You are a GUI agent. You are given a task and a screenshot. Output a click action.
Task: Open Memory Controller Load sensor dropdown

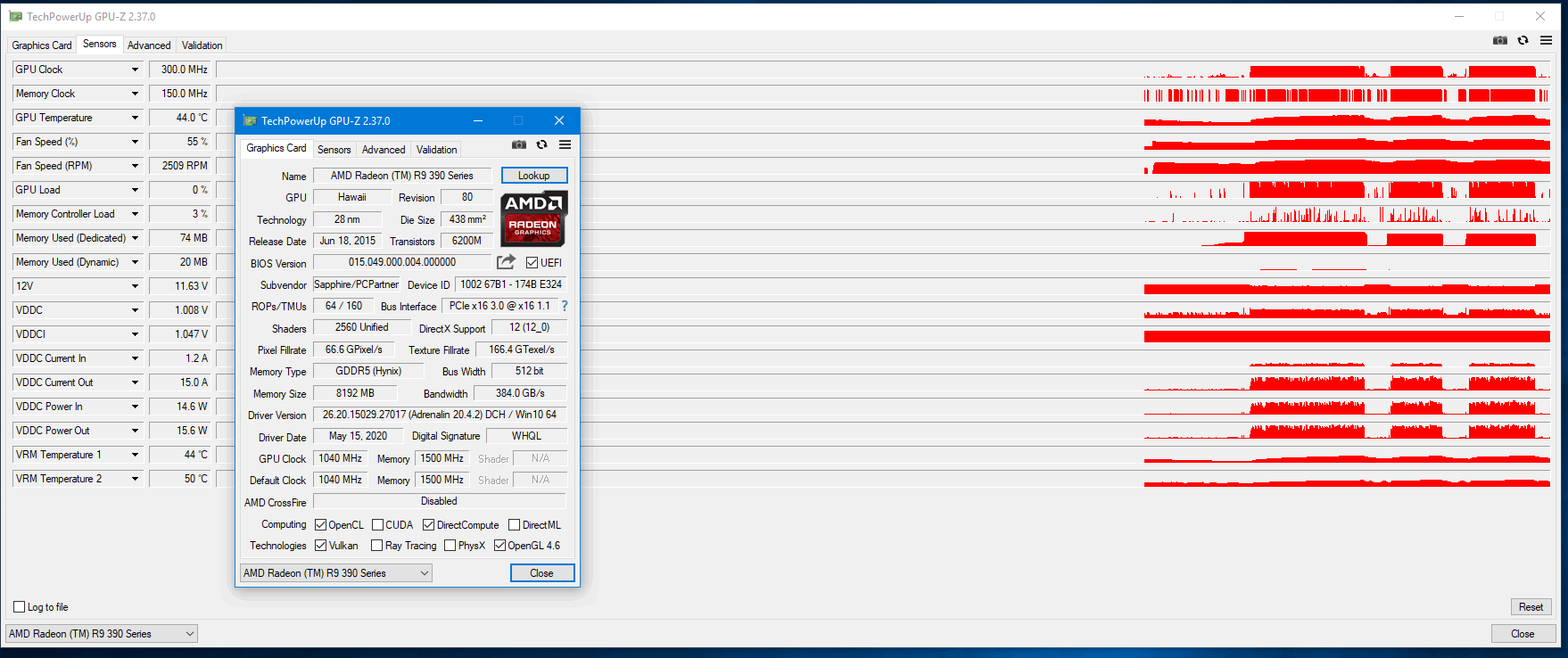pos(136,214)
